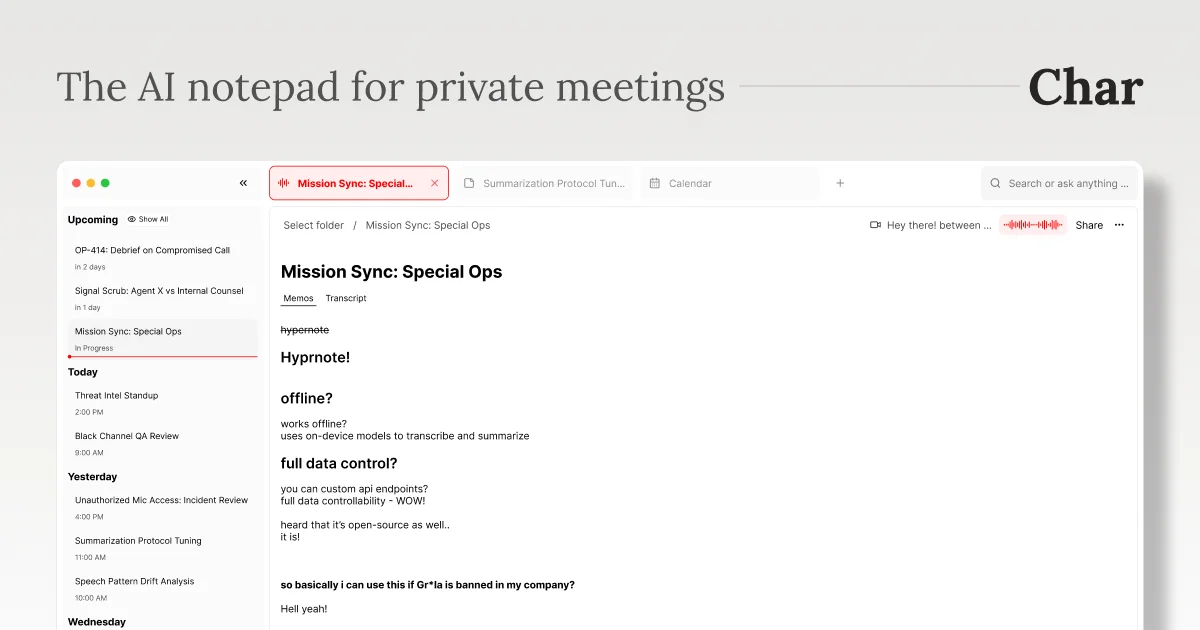Click the video camera meeting icon
Image resolution: width=1200 pixels, height=630 pixels.
pos(875,225)
